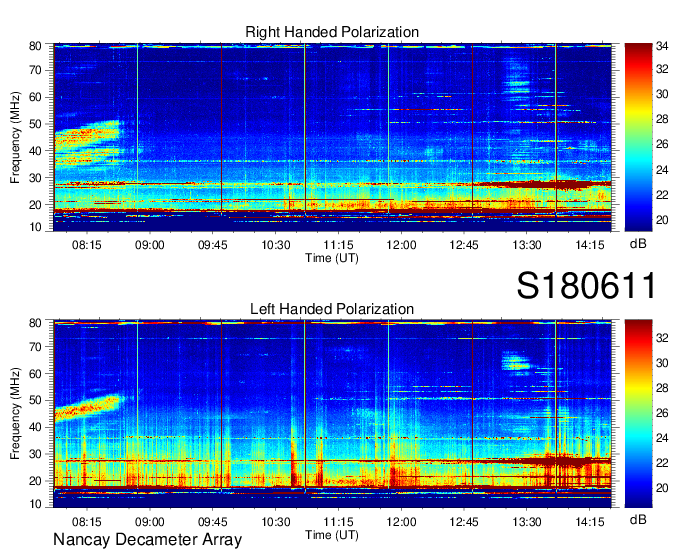Screen dimensions: 680x552
Task: Click the 12:45 time tick on the right-handed plot
Action: point(464,245)
